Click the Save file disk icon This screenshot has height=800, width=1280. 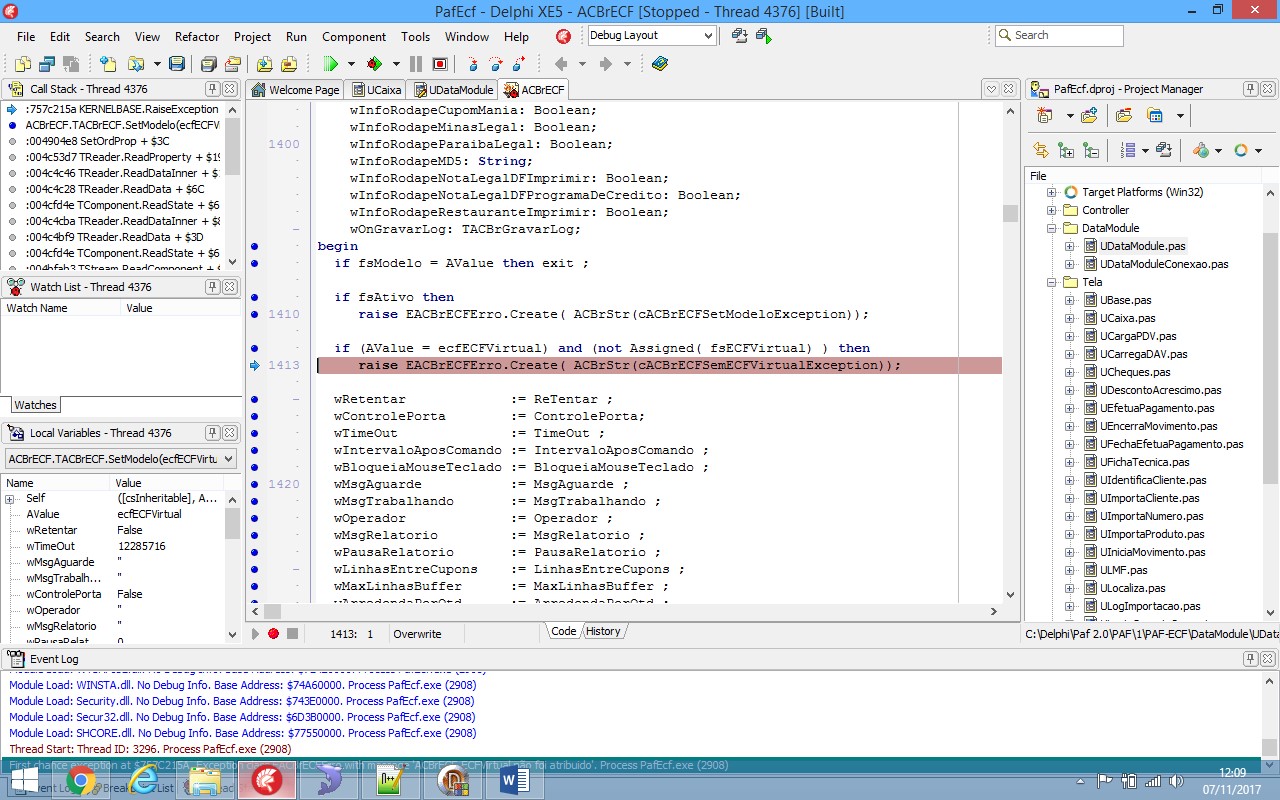click(177, 64)
